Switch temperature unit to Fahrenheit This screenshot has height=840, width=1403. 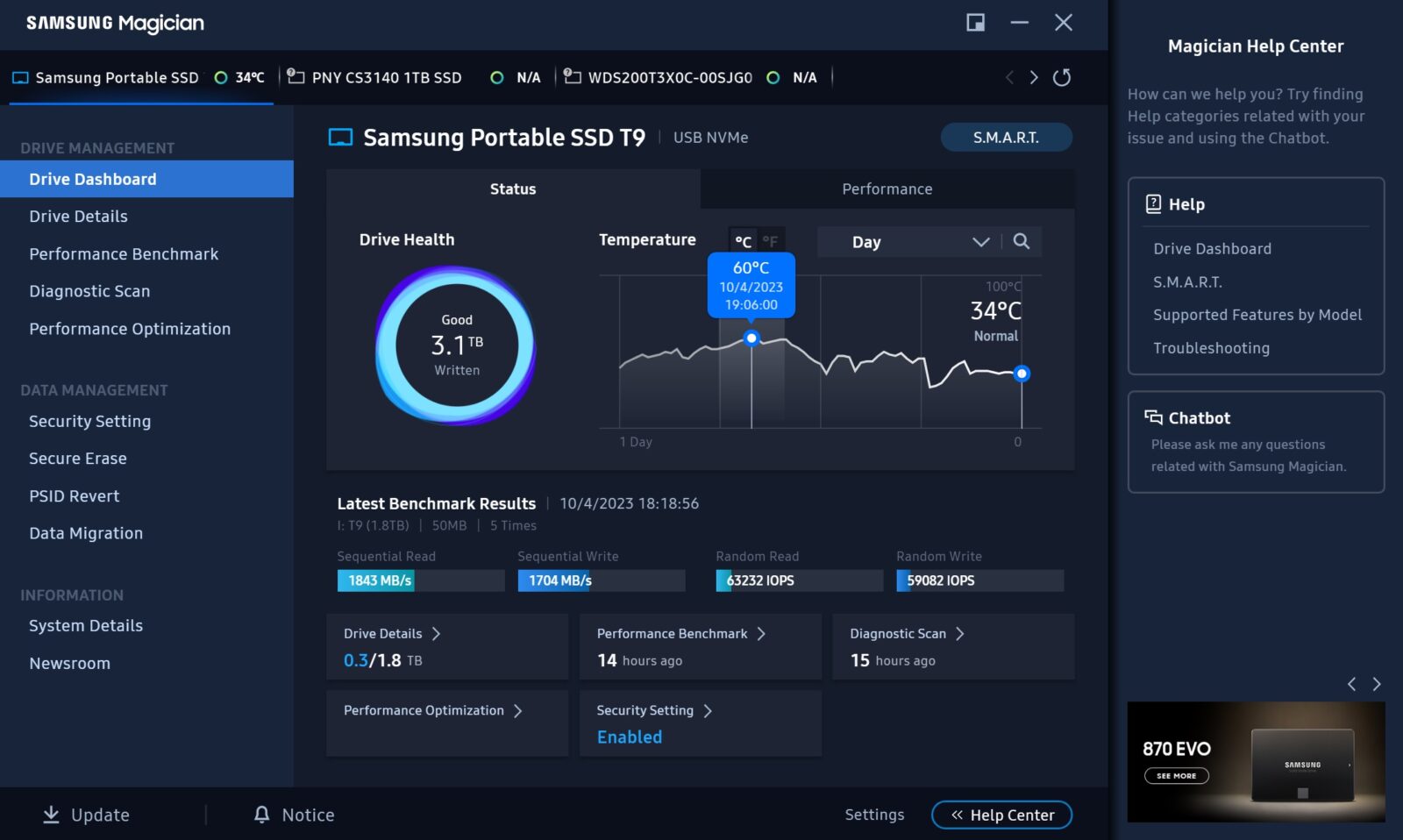pos(770,241)
